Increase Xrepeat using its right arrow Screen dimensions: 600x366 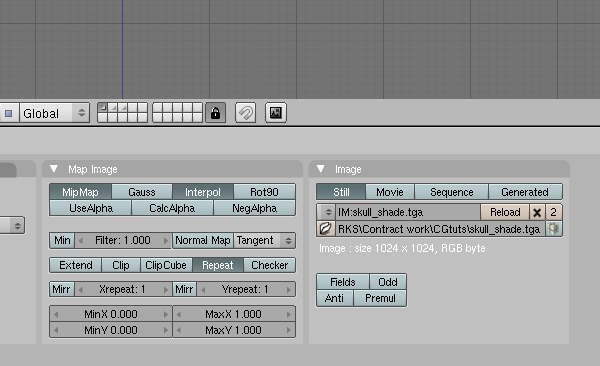[166, 290]
